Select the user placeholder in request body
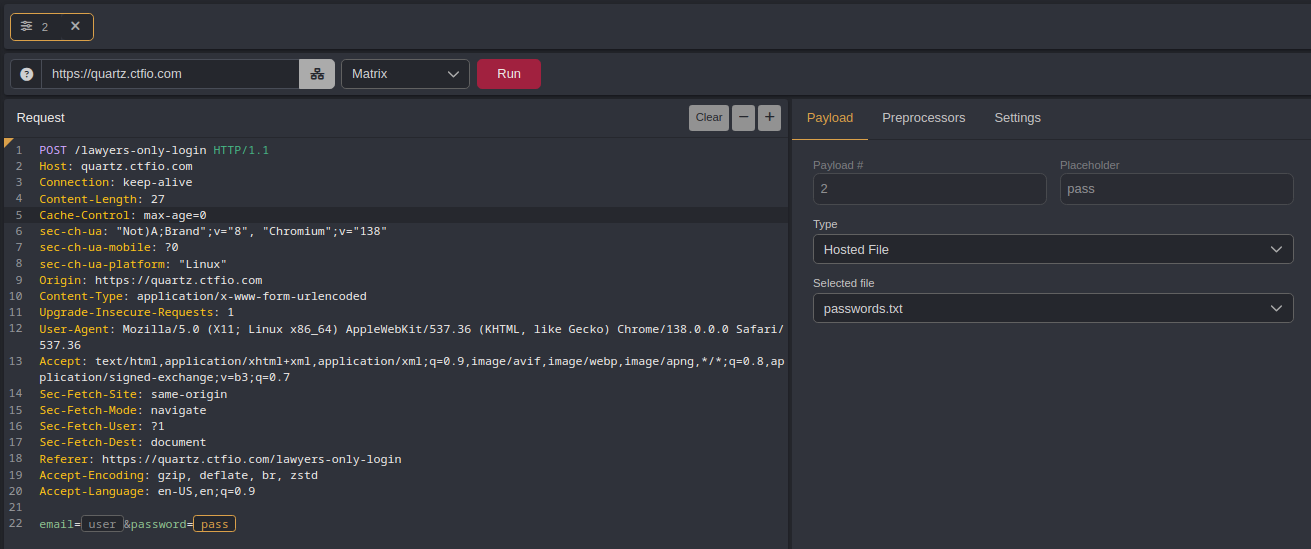 point(102,524)
